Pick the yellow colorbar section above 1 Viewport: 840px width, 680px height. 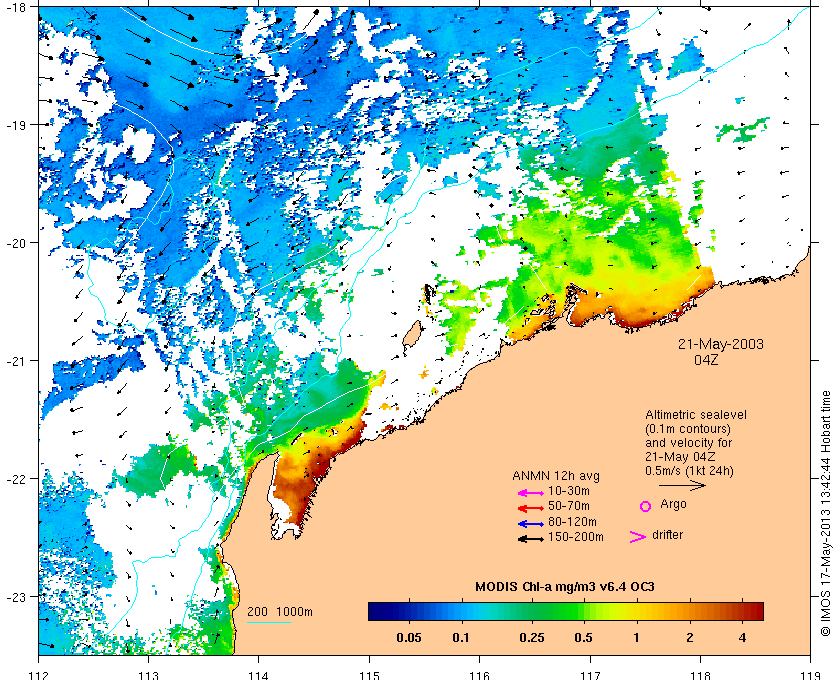click(x=636, y=611)
